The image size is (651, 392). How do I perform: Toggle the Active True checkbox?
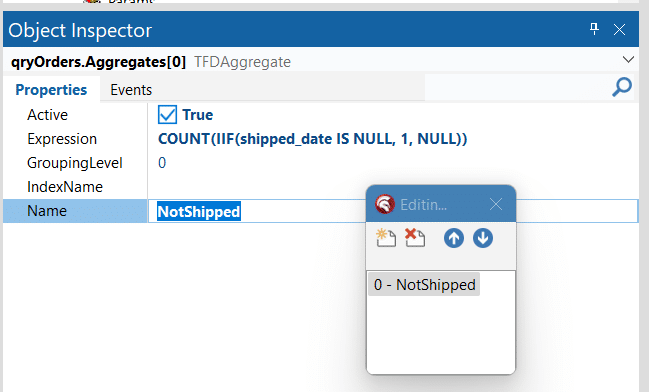(167, 115)
